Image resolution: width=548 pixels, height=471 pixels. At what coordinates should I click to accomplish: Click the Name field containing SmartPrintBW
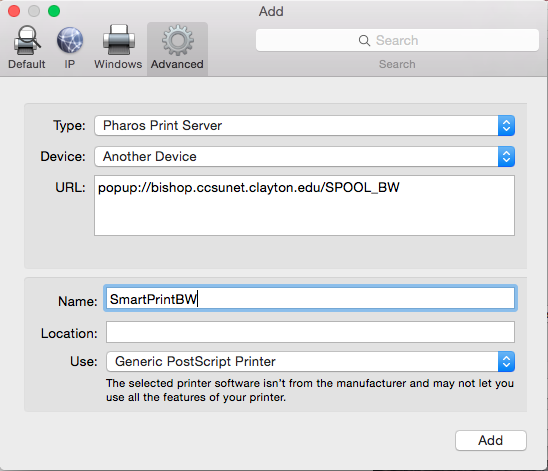(x=310, y=298)
